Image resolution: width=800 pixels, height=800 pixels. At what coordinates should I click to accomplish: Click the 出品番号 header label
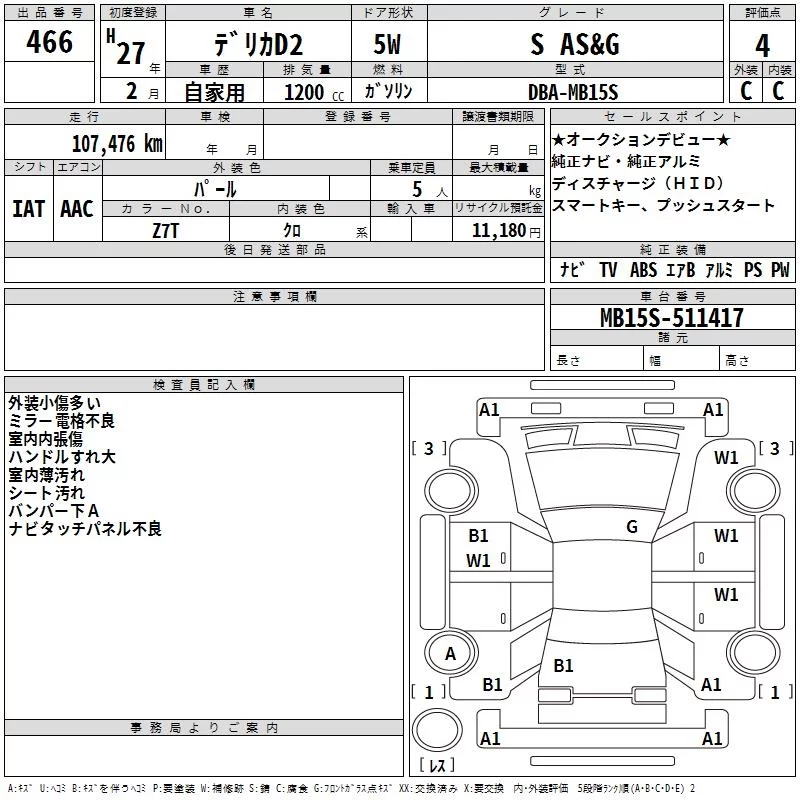pos(49,13)
